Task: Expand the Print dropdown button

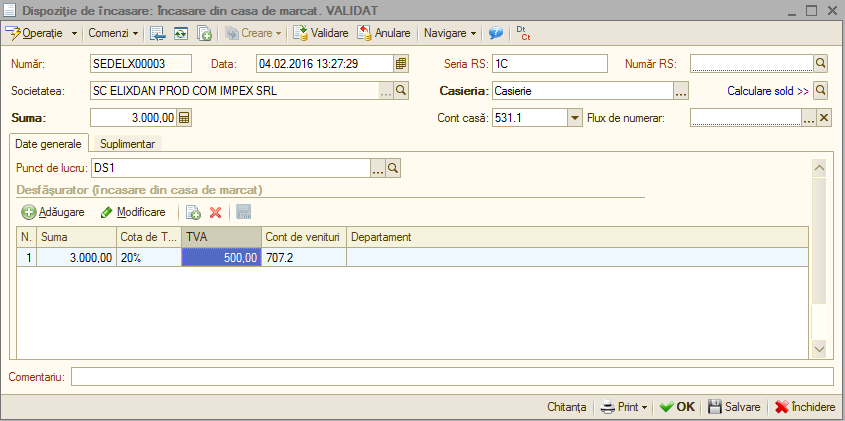Action: 625,407
